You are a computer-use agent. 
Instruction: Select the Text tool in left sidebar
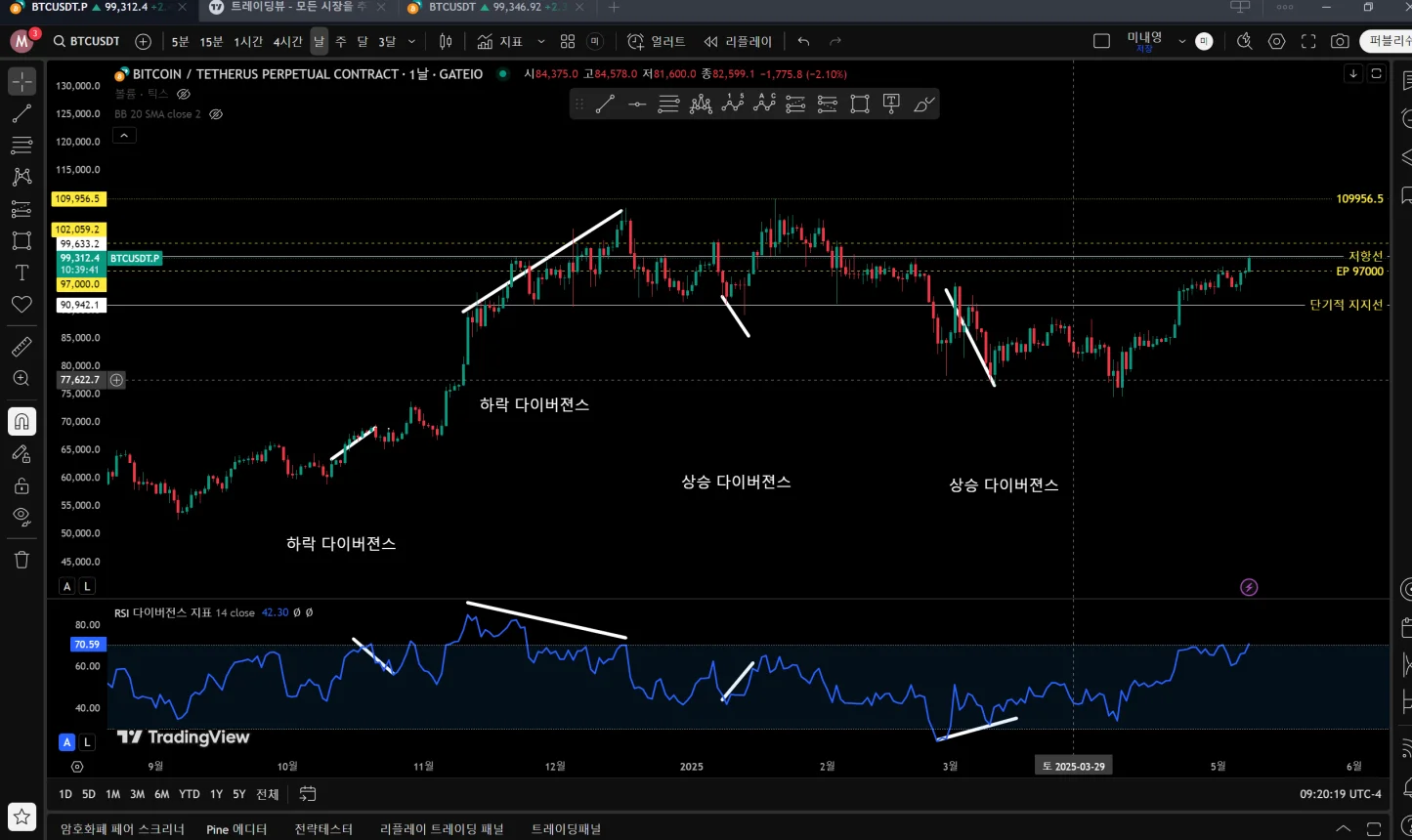point(21,273)
